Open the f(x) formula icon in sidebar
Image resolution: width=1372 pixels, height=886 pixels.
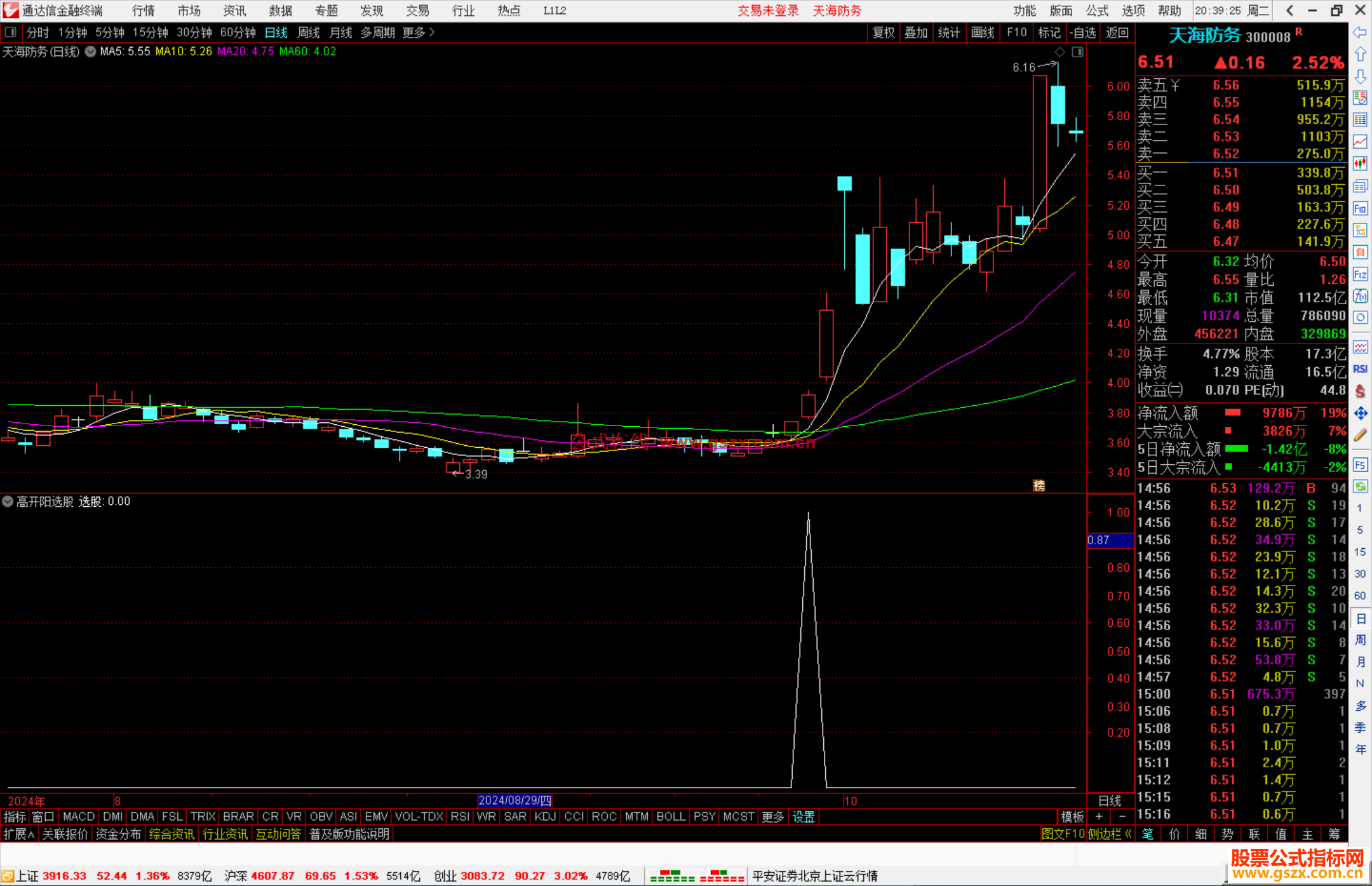pos(1360,296)
